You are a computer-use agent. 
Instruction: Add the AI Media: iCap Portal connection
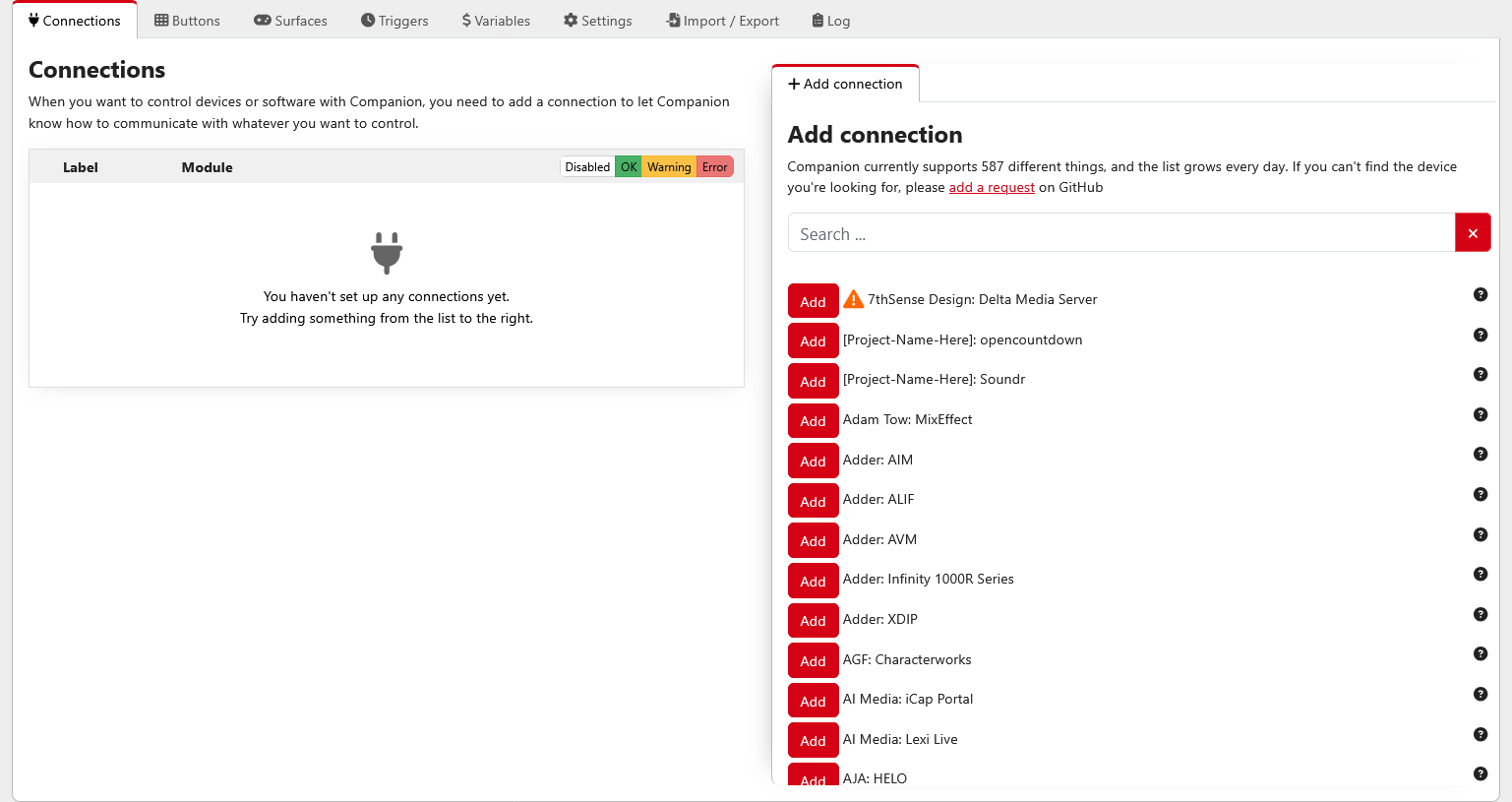coord(813,701)
